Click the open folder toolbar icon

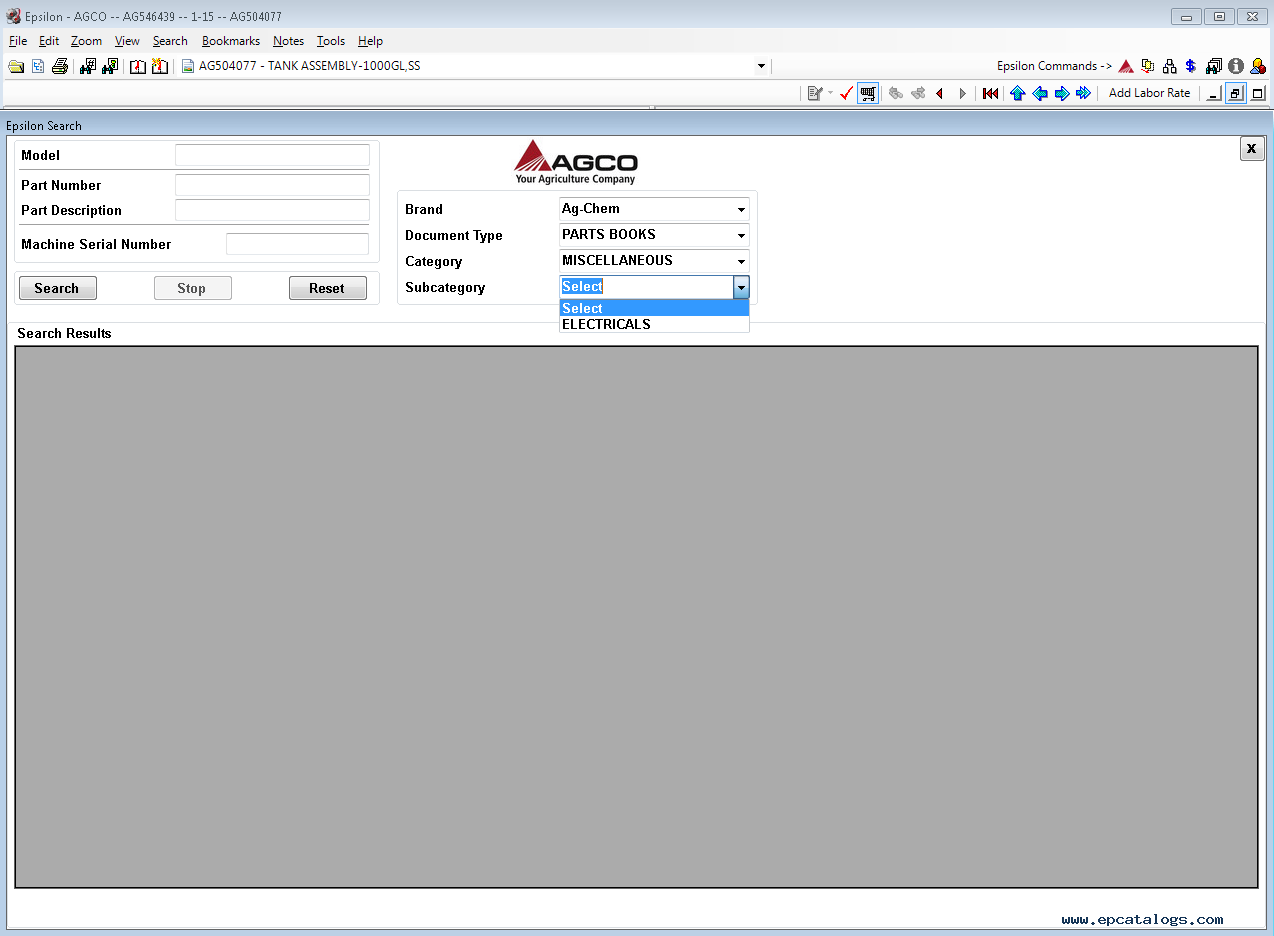click(x=16, y=66)
